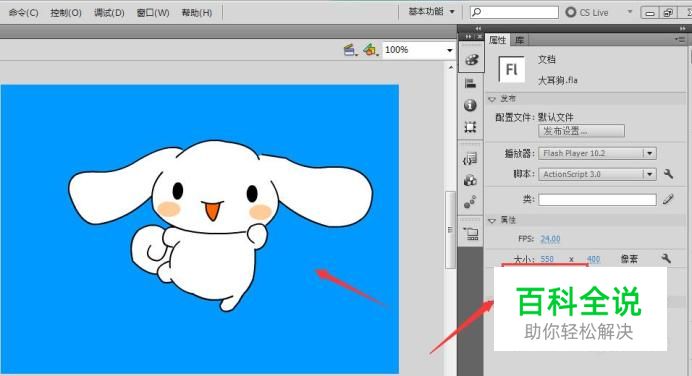692x376 pixels.
Task: Click the FPS 24.00 value
Action: point(550,239)
